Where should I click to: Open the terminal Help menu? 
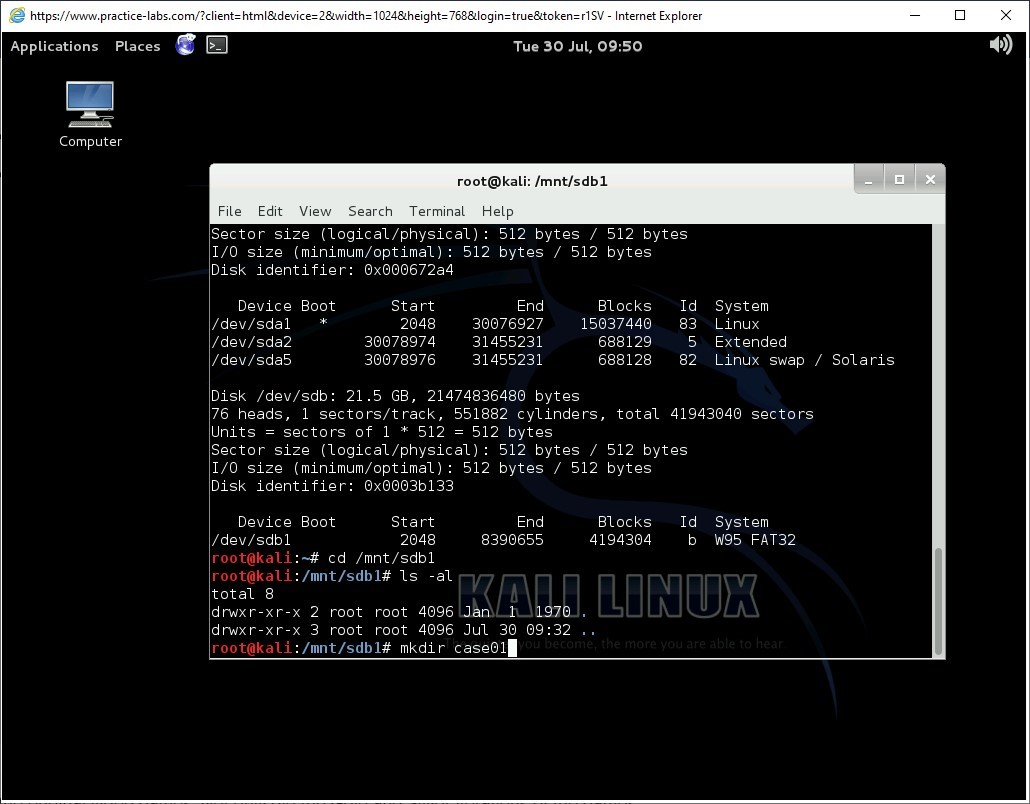(x=497, y=211)
